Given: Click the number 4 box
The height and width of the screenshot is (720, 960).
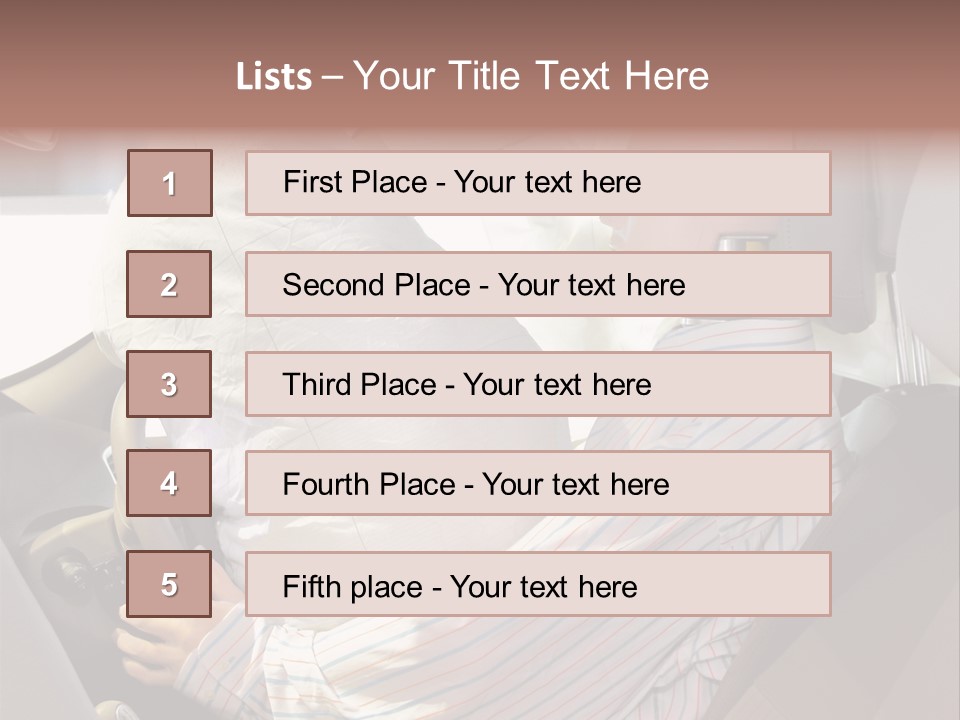Looking at the screenshot, I should tap(169, 483).
